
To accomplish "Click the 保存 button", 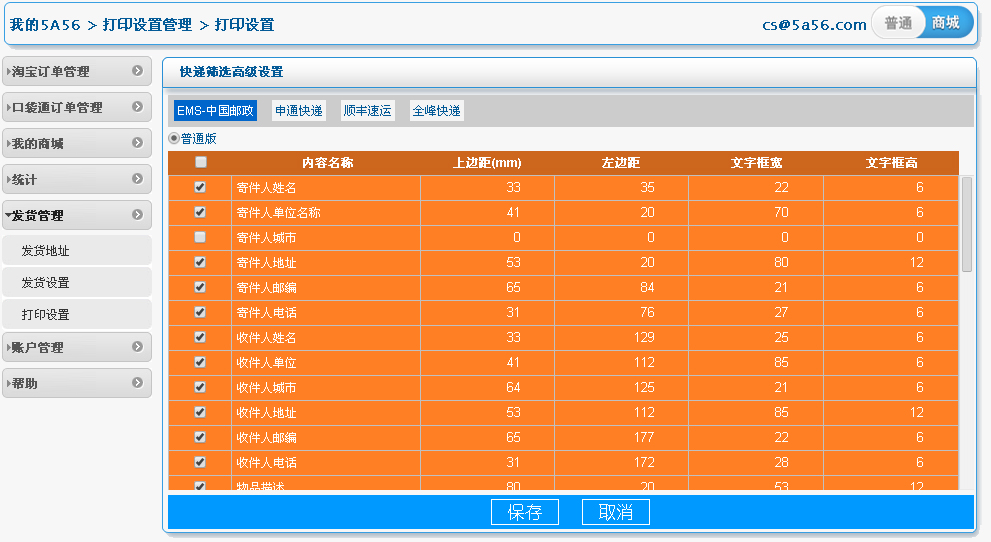I will coord(524,512).
